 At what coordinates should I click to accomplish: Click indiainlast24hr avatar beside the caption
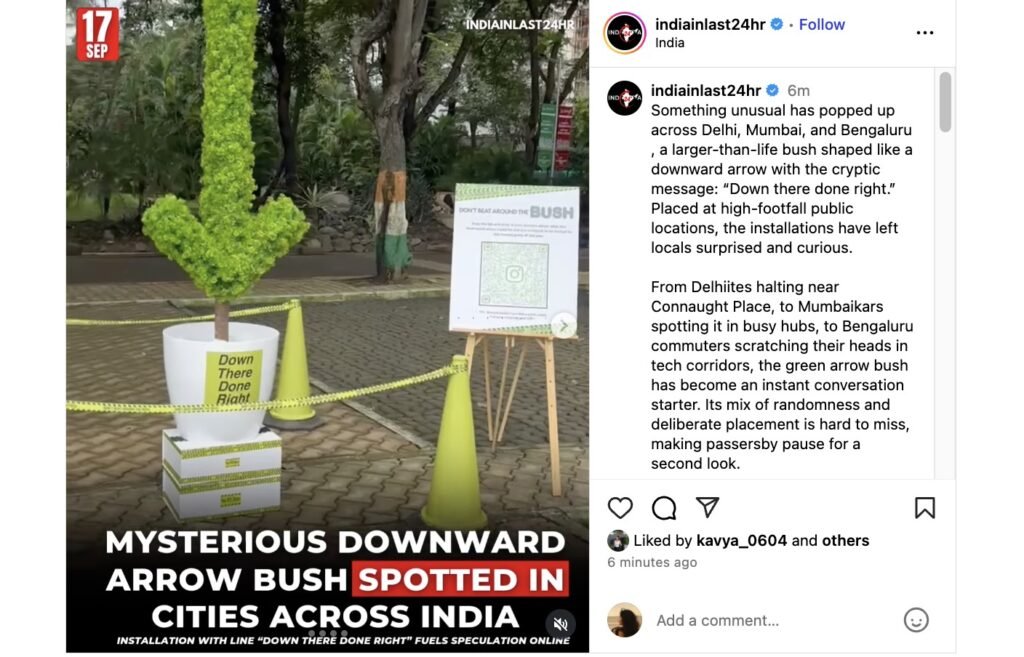625,98
